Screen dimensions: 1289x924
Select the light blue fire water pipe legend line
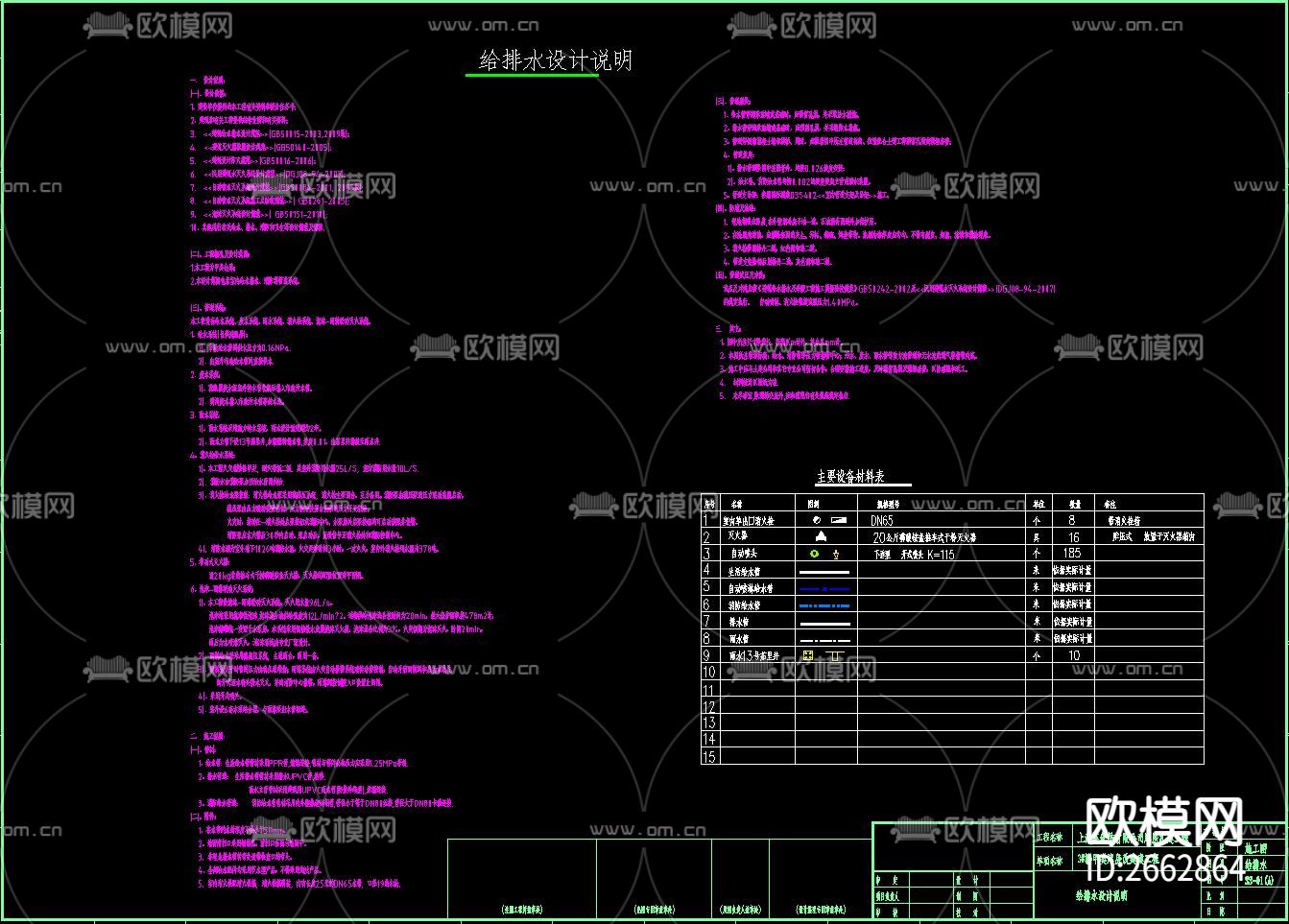825,605
